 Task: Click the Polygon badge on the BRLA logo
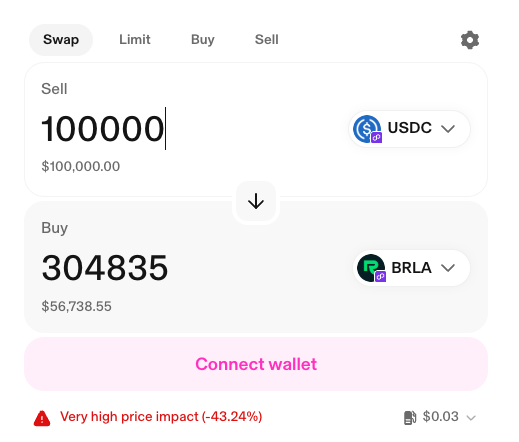381,277
